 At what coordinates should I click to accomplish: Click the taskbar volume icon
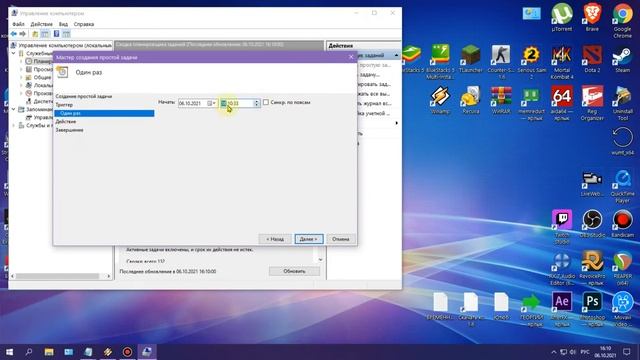point(573,352)
